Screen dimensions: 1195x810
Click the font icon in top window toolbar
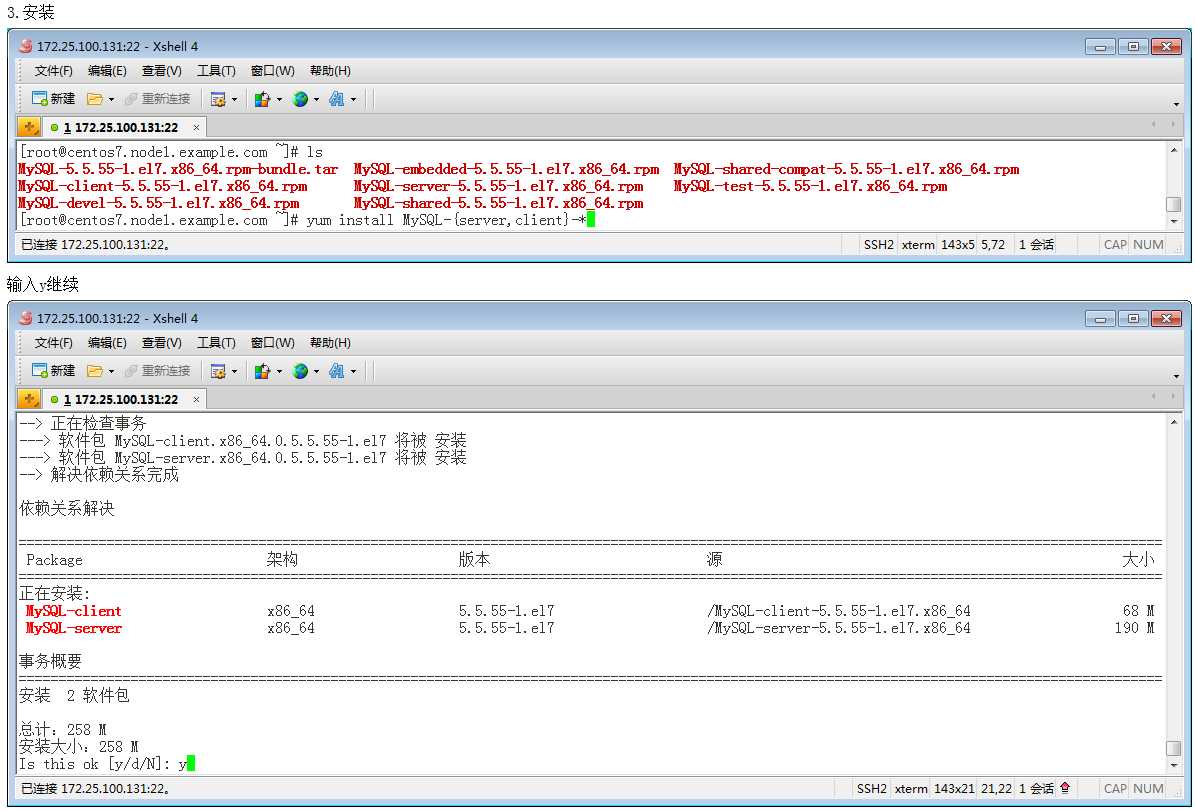coord(337,99)
